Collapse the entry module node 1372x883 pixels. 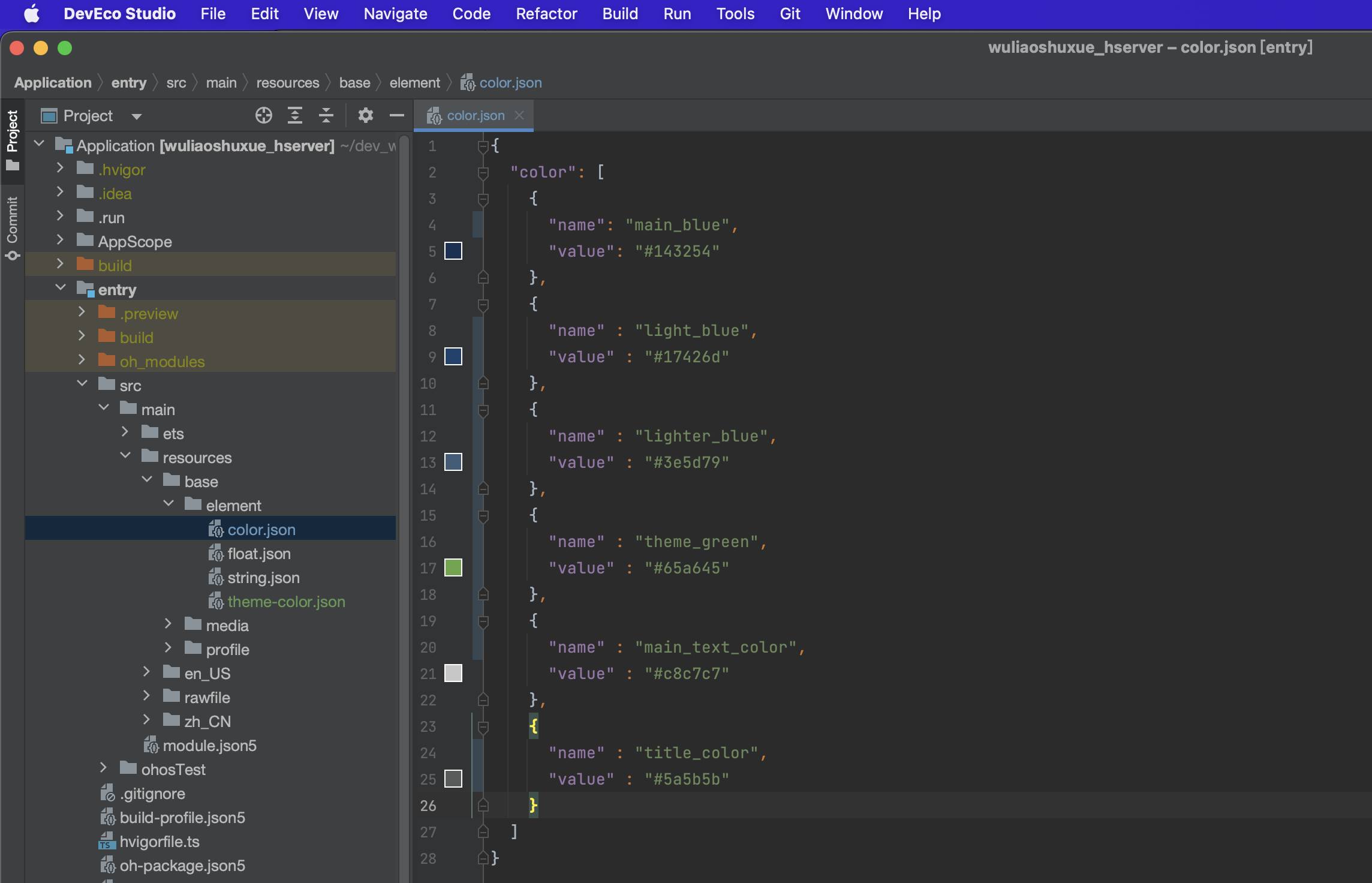pos(60,288)
